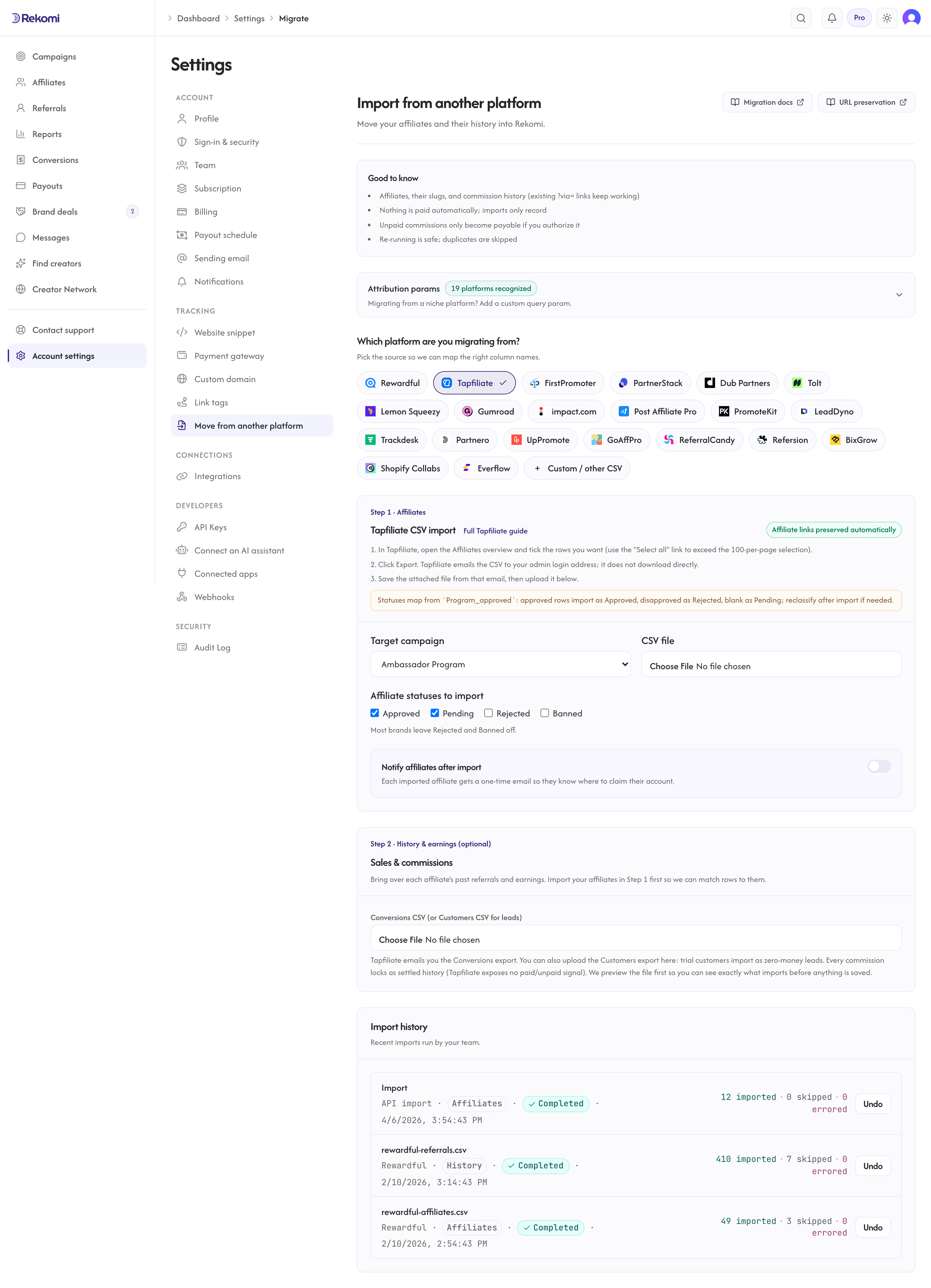Enable Notify affiliates after import switch

879,766
